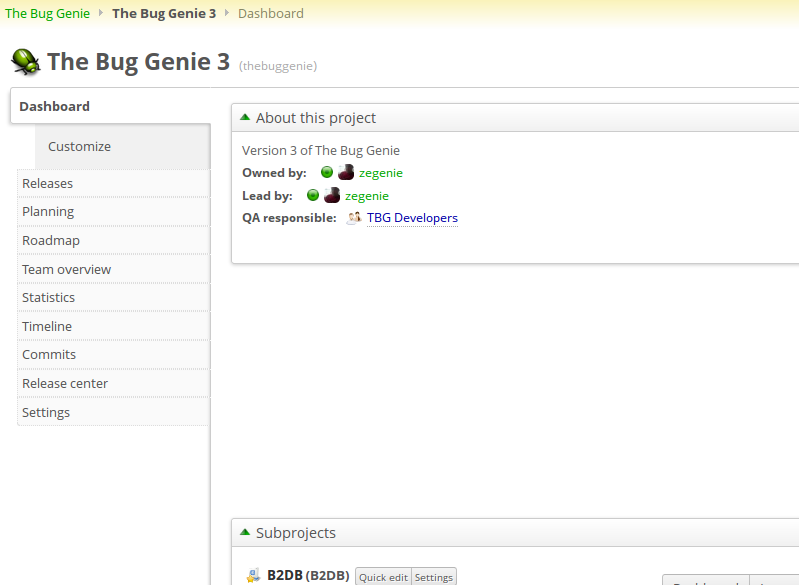Open the Roadmap page

point(114,241)
